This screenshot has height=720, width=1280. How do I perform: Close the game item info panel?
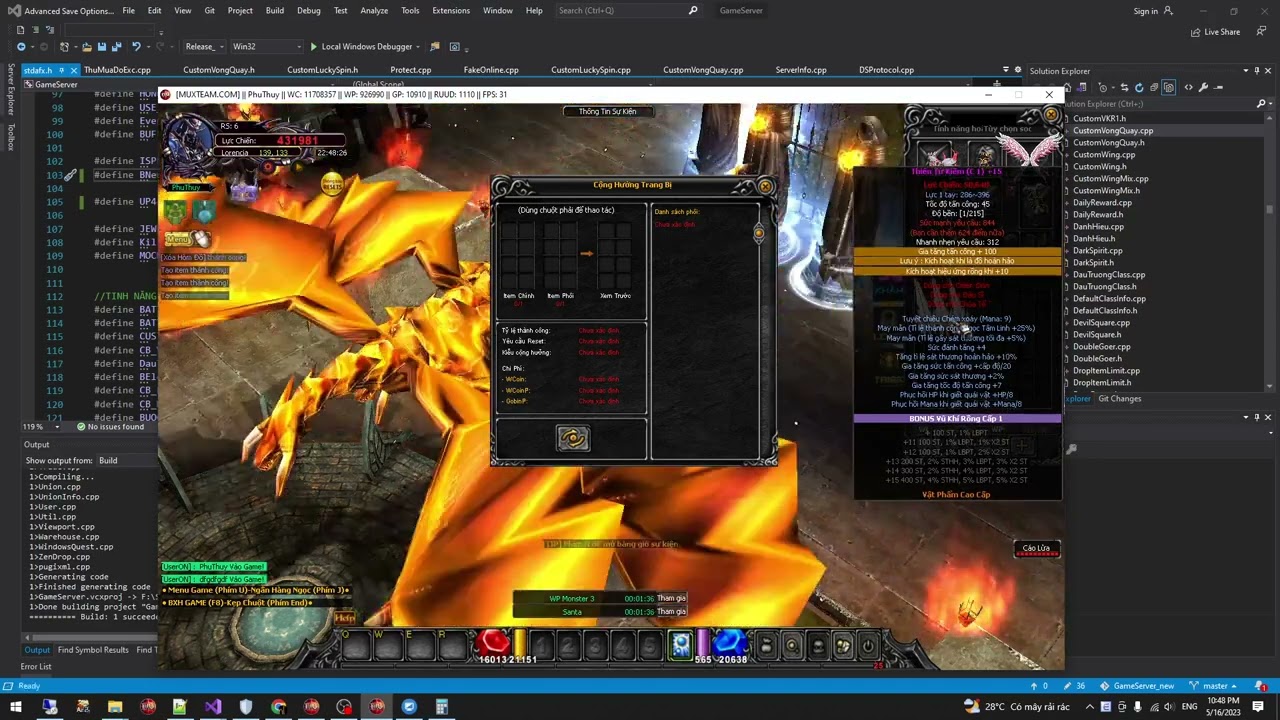tap(1051, 115)
